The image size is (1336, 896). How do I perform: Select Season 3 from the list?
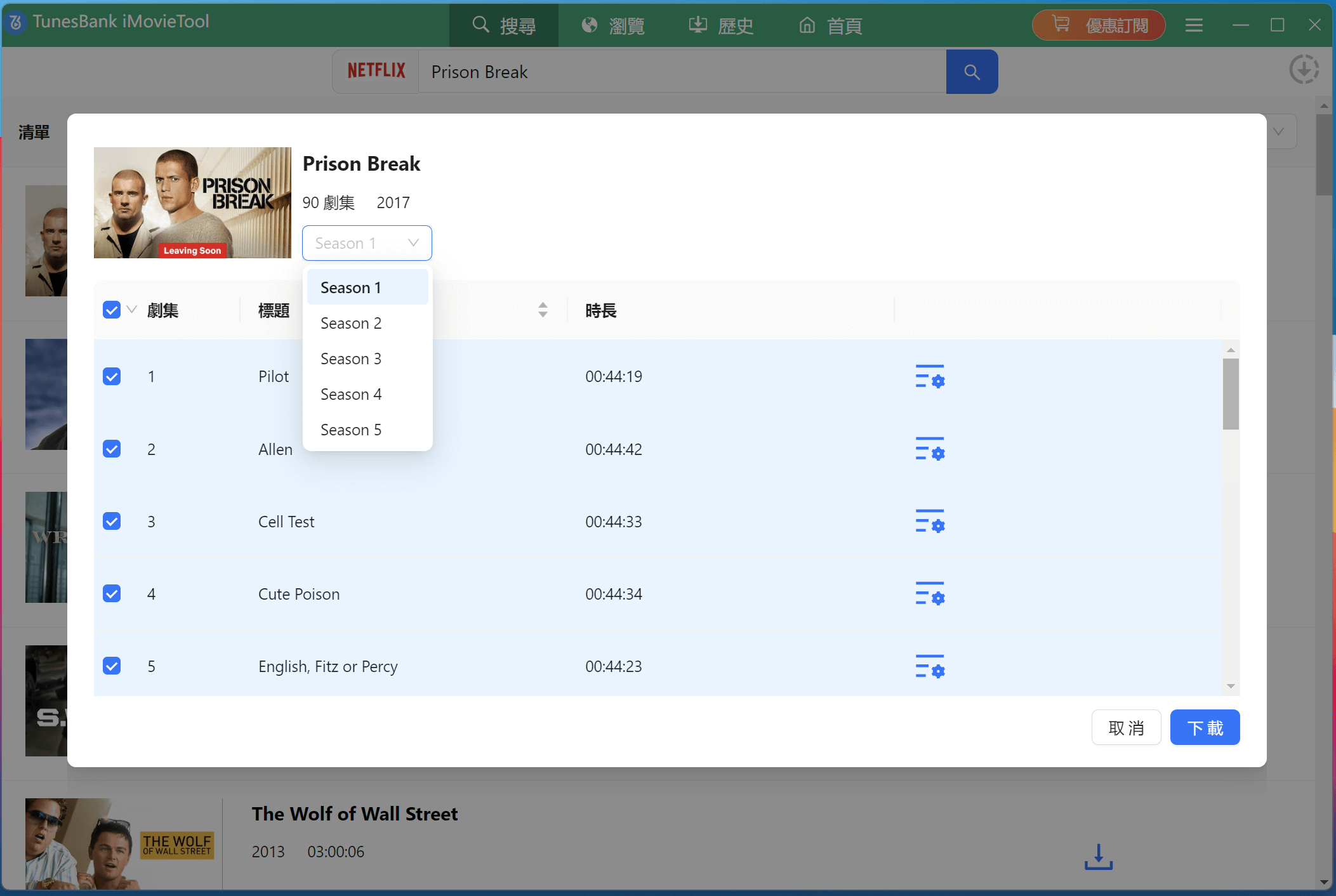pyautogui.click(x=351, y=359)
